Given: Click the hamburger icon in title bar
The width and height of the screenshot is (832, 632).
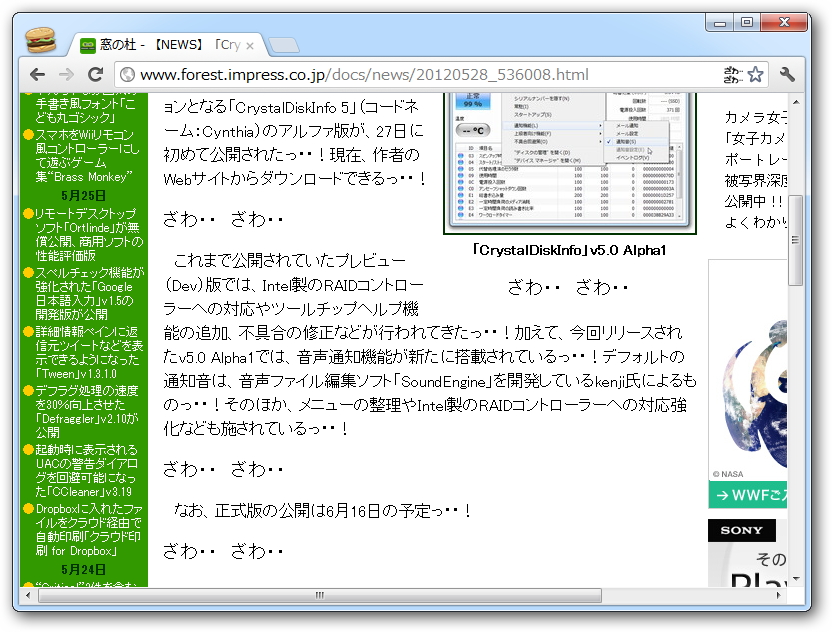Looking at the screenshot, I should [x=41, y=40].
